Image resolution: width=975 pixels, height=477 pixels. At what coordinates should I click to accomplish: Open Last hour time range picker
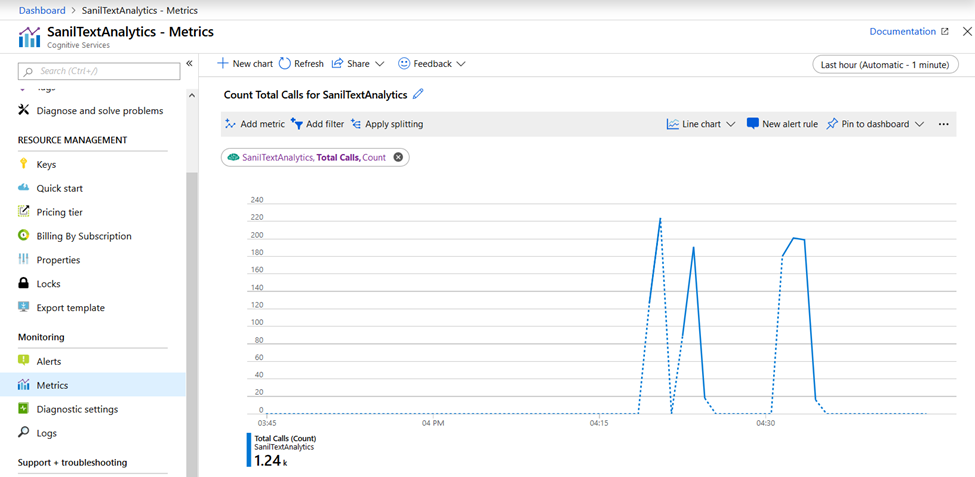[x=885, y=64]
